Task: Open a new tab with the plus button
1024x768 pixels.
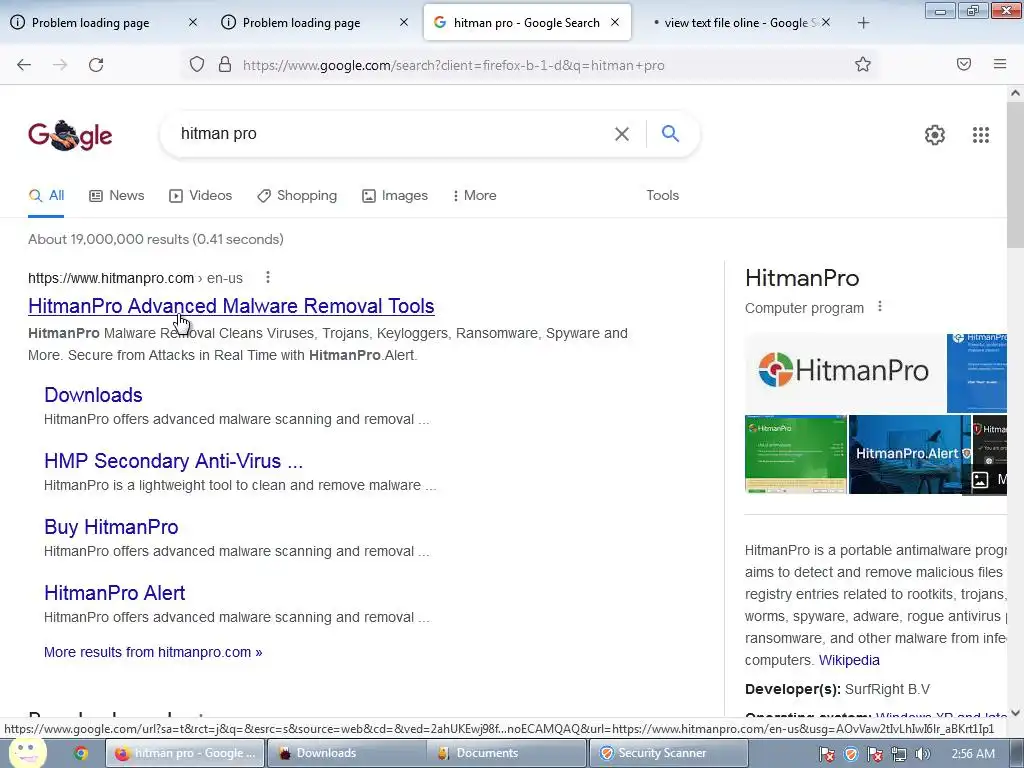Action: point(863,23)
